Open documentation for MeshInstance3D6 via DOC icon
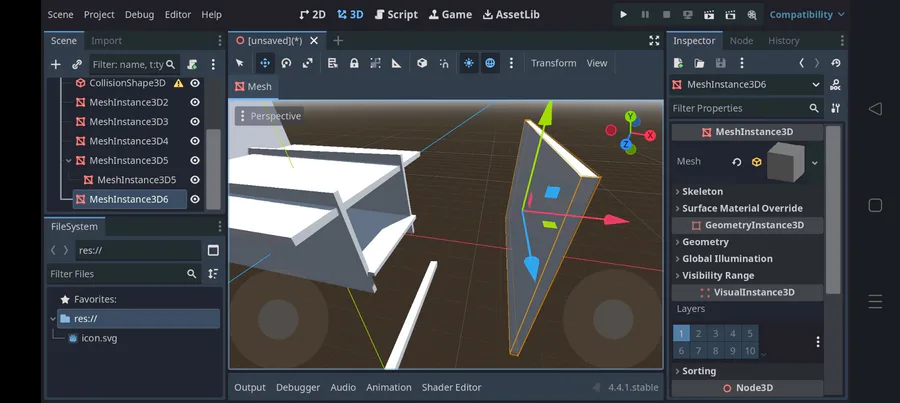Viewport: 900px width, 403px height. (x=836, y=85)
